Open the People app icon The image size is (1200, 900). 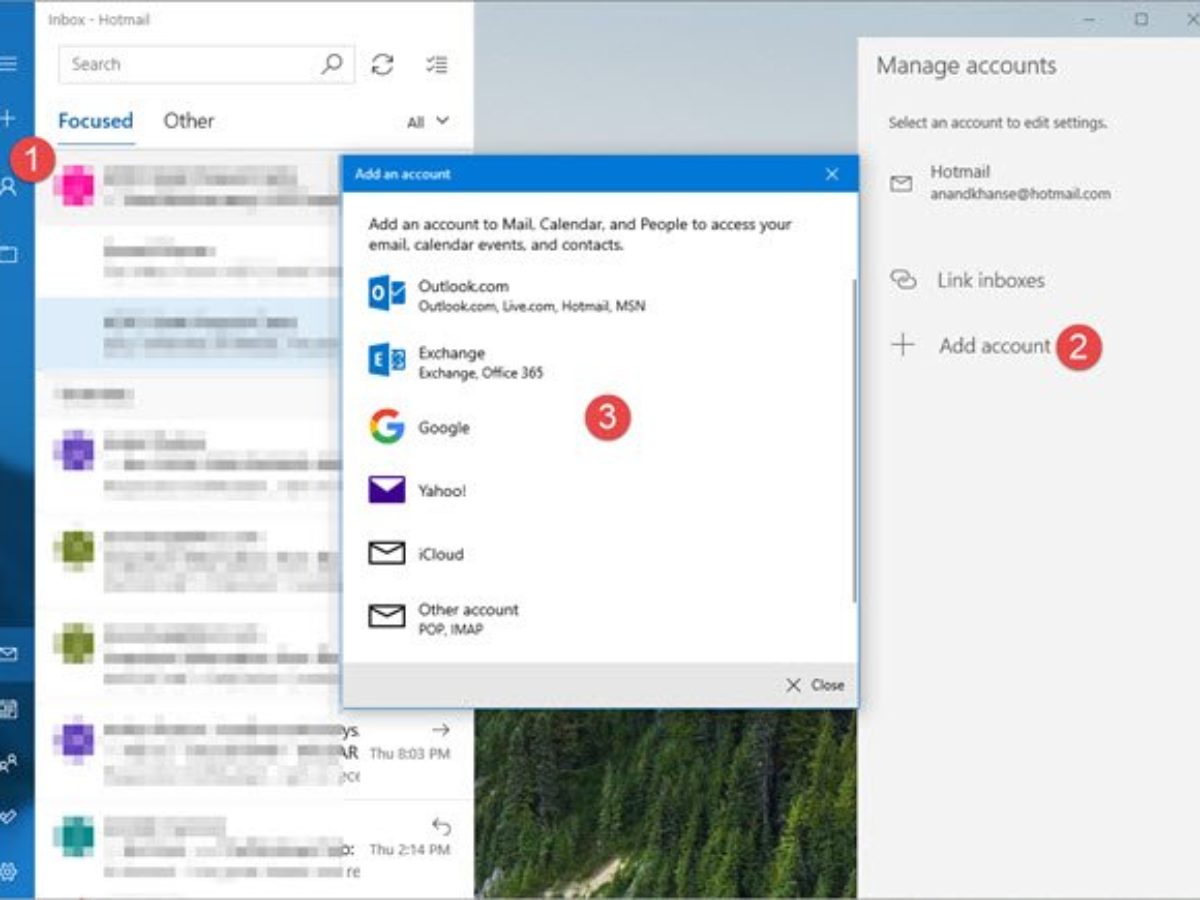pyautogui.click(x=8, y=764)
